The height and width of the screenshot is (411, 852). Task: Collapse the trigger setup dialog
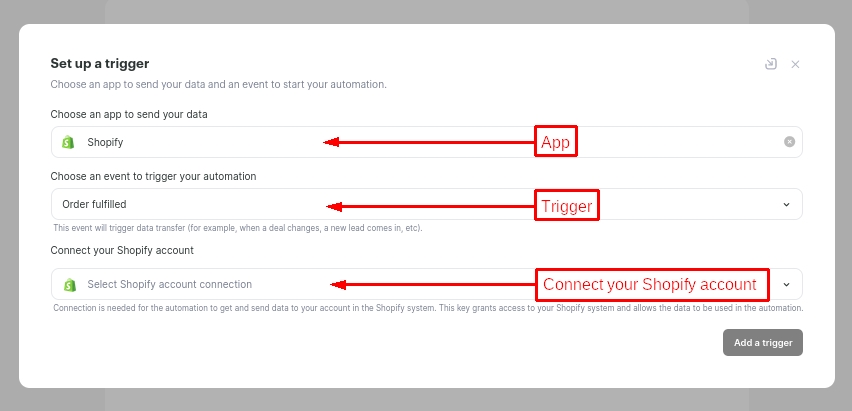[x=770, y=64]
